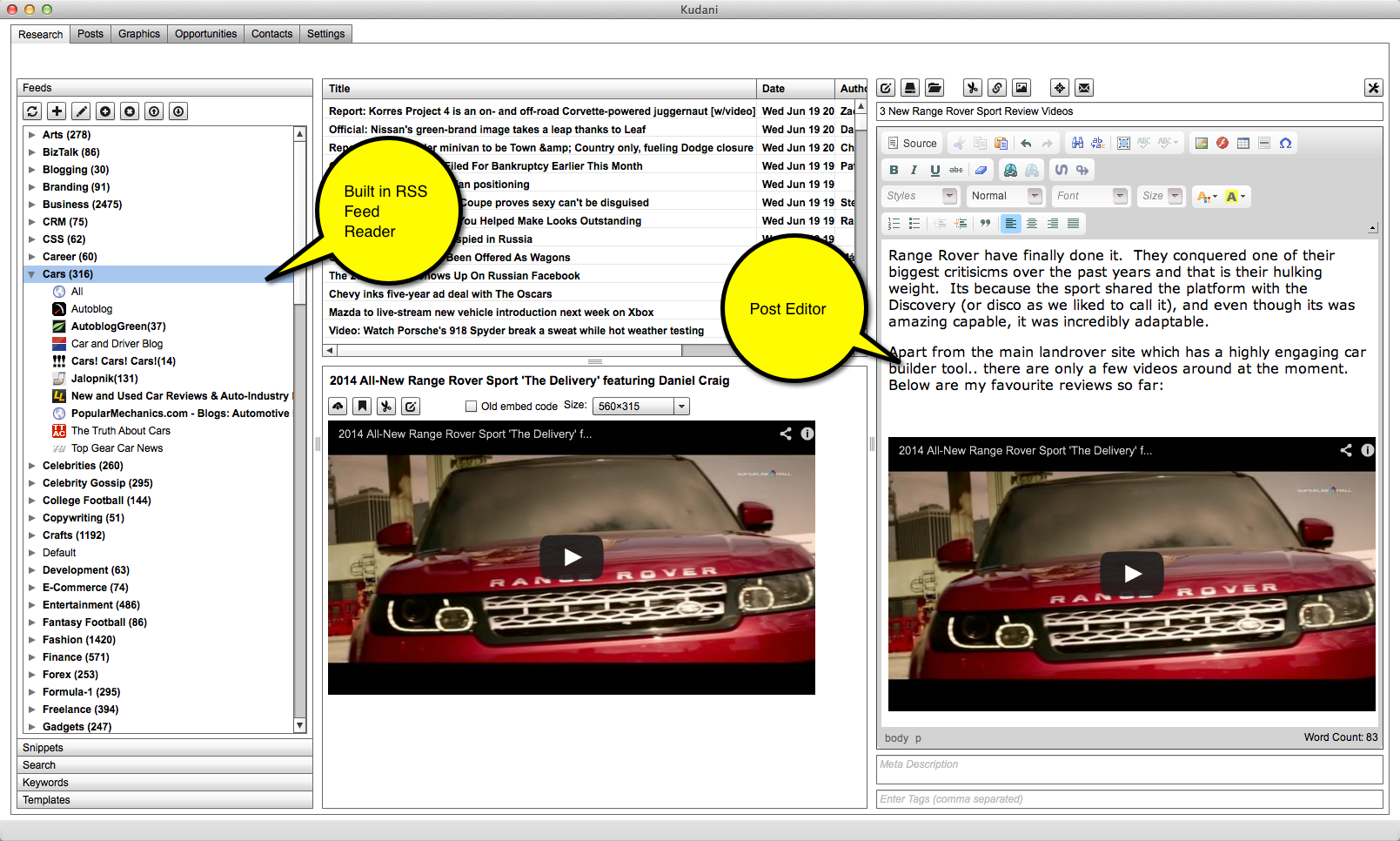This screenshot has width=1400, height=841.
Task: Click the Replace icon in editor
Action: coord(1098,144)
